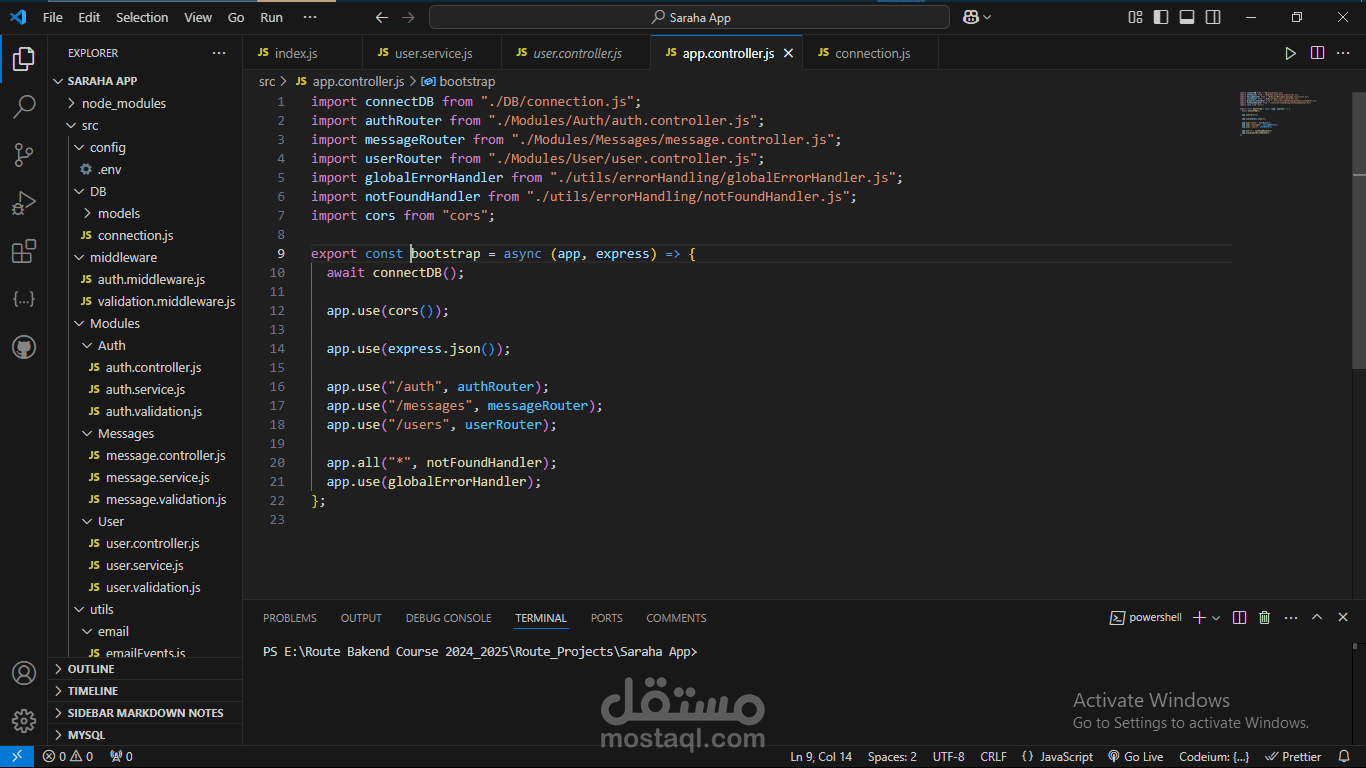
Task: Expand the models folder
Action: pos(146,213)
